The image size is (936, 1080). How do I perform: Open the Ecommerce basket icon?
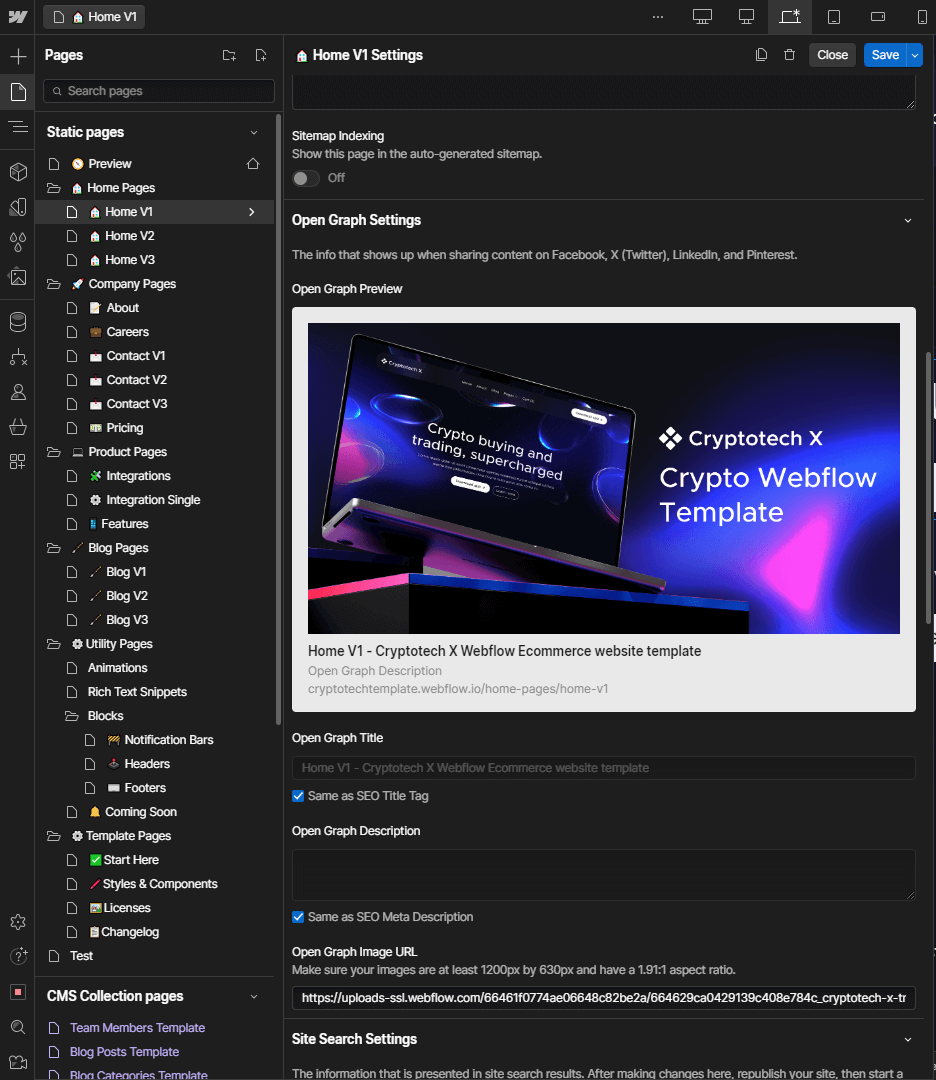click(18, 427)
